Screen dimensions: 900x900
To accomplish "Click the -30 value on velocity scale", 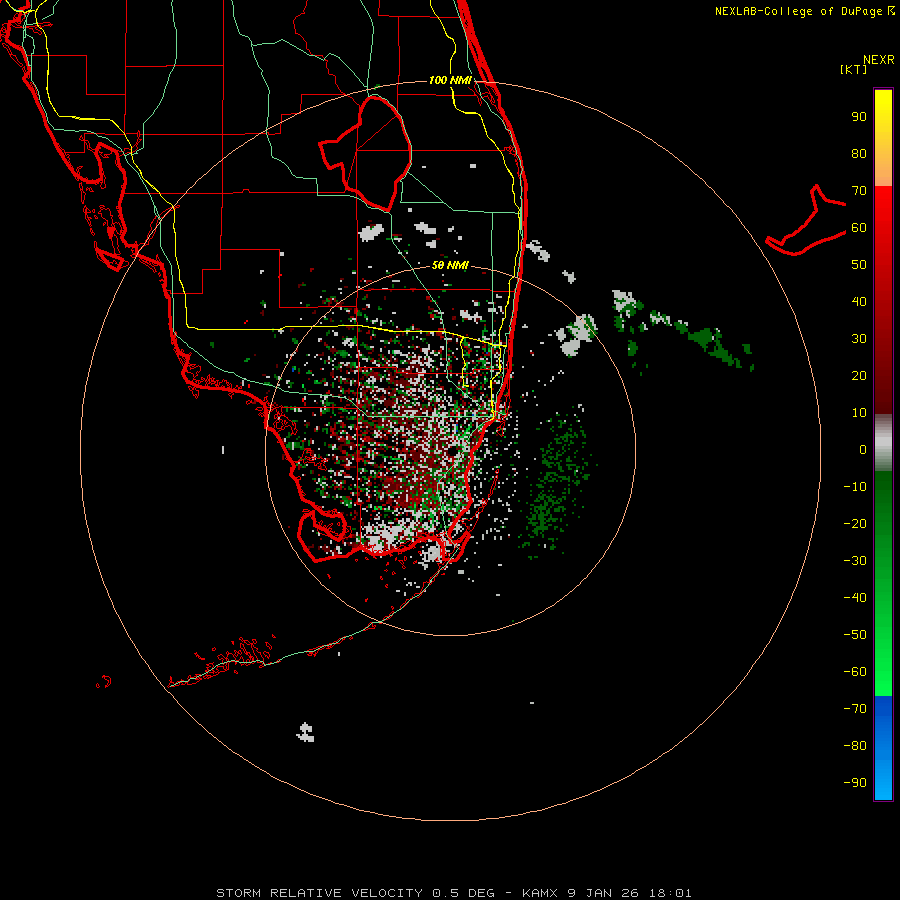I will click(855, 561).
